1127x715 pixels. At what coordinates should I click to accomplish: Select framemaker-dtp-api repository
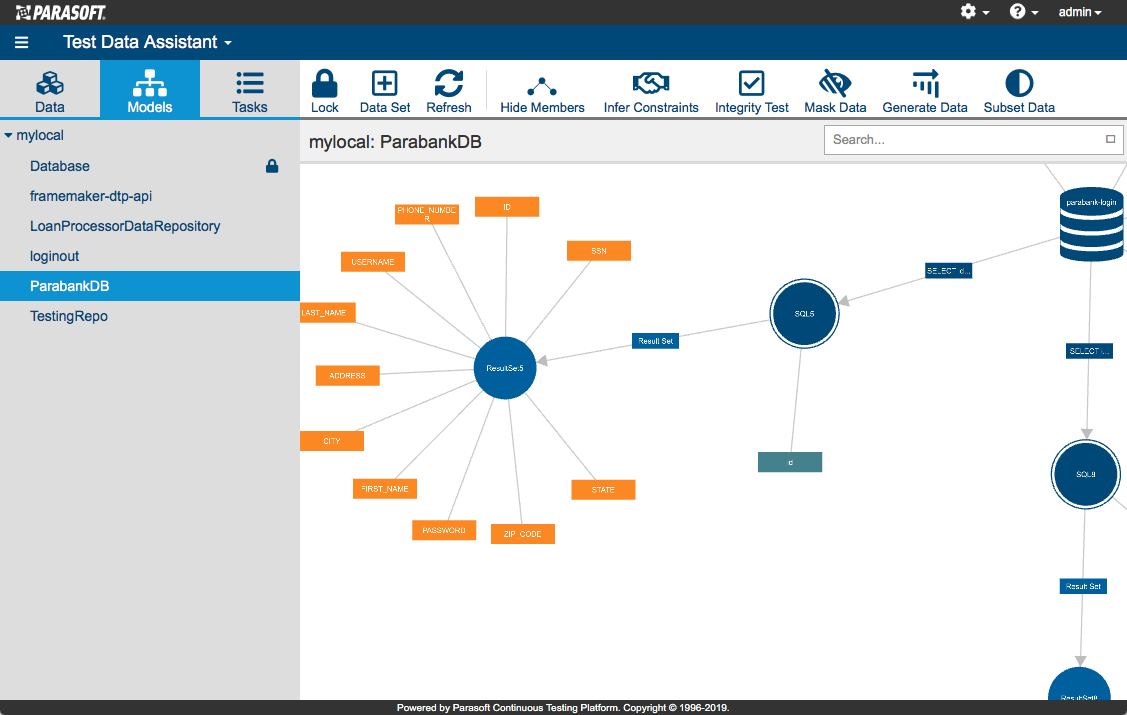[x=91, y=196]
